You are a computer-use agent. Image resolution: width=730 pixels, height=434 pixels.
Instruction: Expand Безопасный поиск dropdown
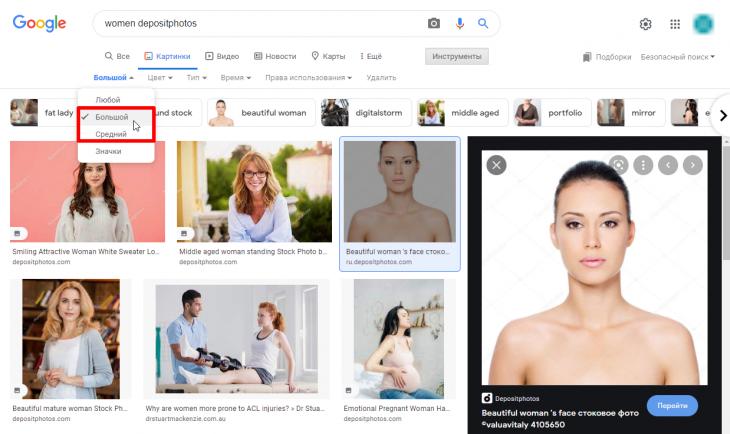click(x=677, y=57)
